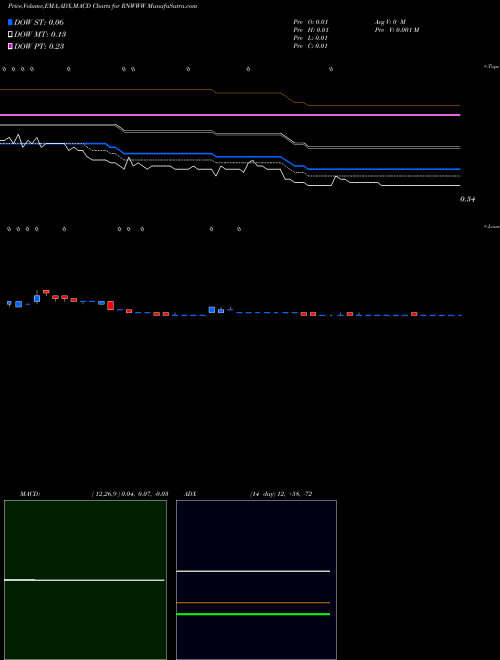Click the 'Pre C: 0.01' value
The image size is (500, 660).
[x=311, y=46]
